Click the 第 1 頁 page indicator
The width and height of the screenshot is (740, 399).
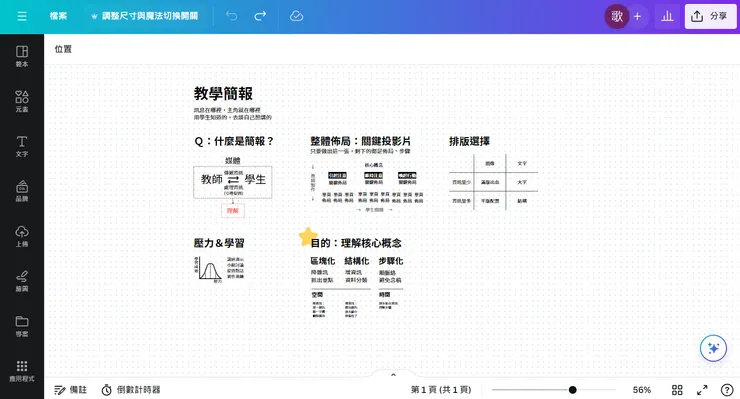(441, 390)
